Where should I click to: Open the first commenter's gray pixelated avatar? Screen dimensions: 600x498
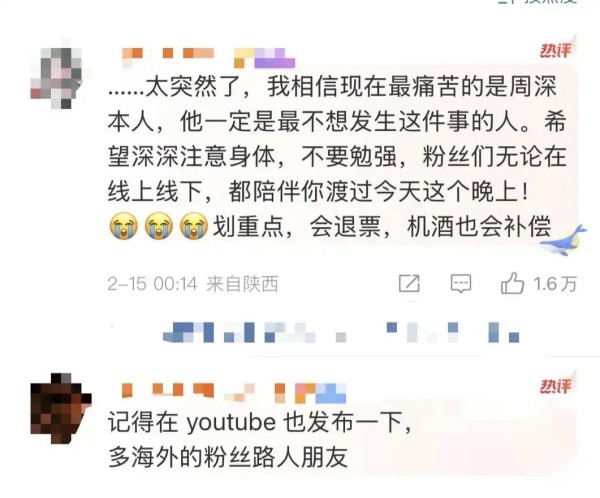pyautogui.click(x=57, y=78)
